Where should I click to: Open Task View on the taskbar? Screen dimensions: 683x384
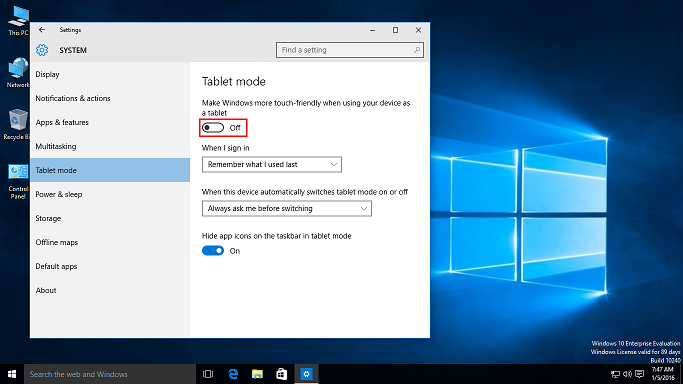coord(208,374)
